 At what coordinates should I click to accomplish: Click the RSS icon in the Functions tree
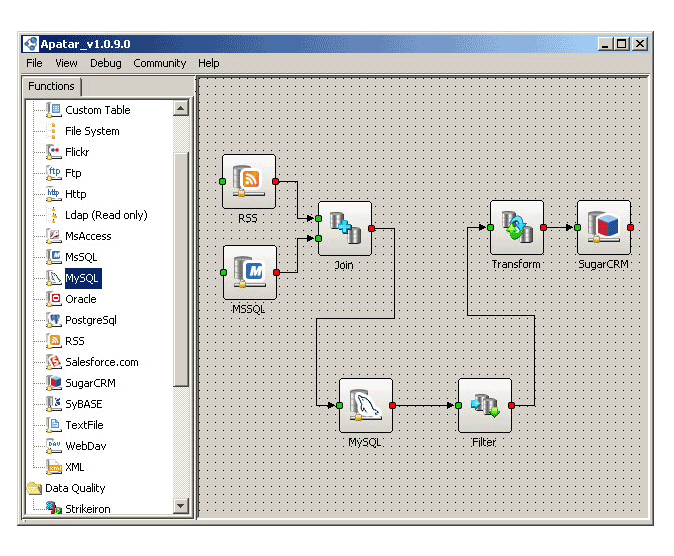pos(54,341)
